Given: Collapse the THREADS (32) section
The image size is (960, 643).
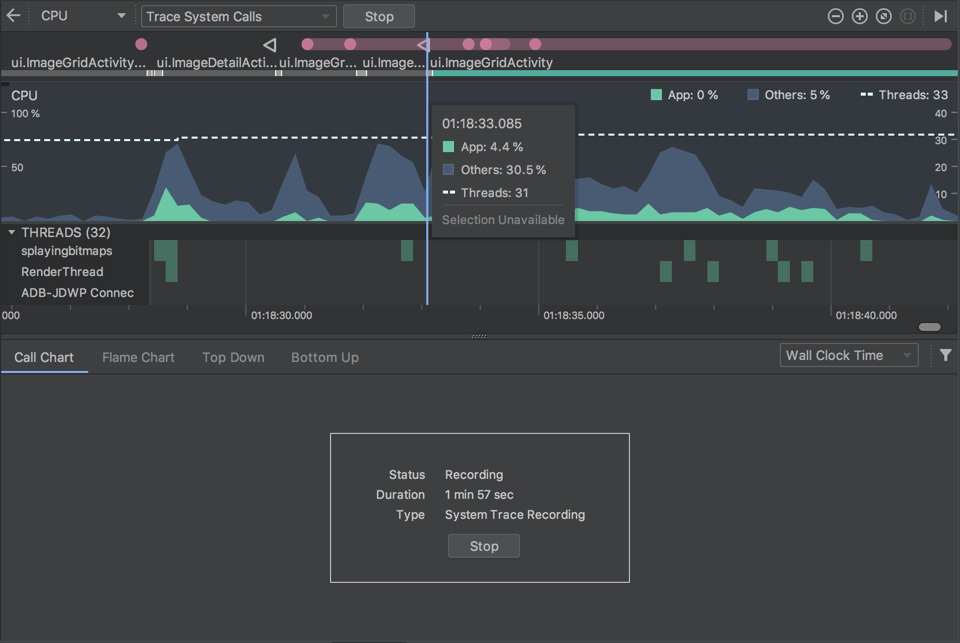Looking at the screenshot, I should [x=12, y=232].
